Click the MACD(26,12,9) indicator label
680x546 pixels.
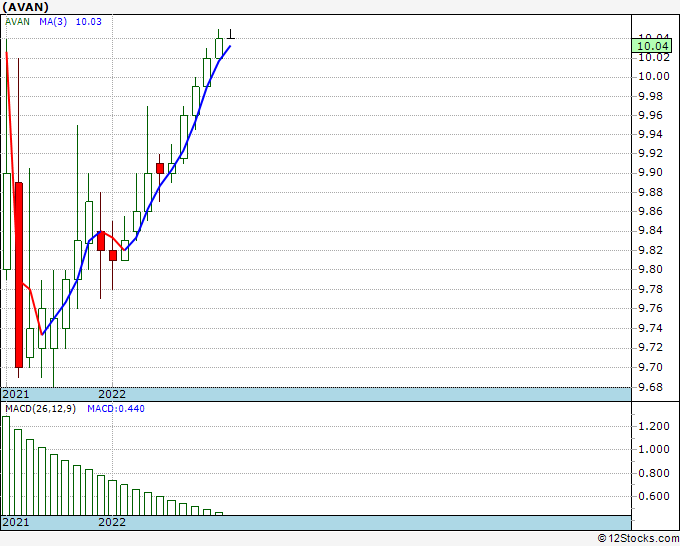click(x=40, y=409)
